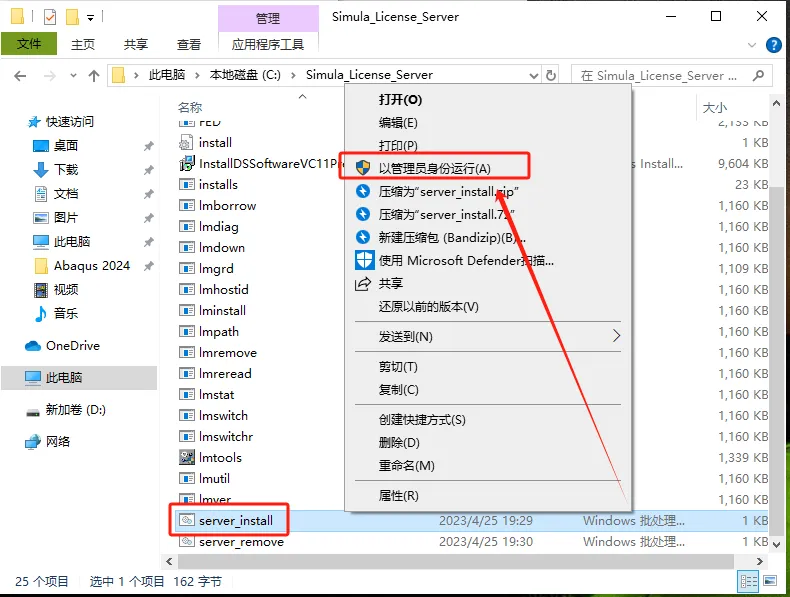Click 删除(D) context menu entry
Viewport: 790px width, 597px height.
399,442
